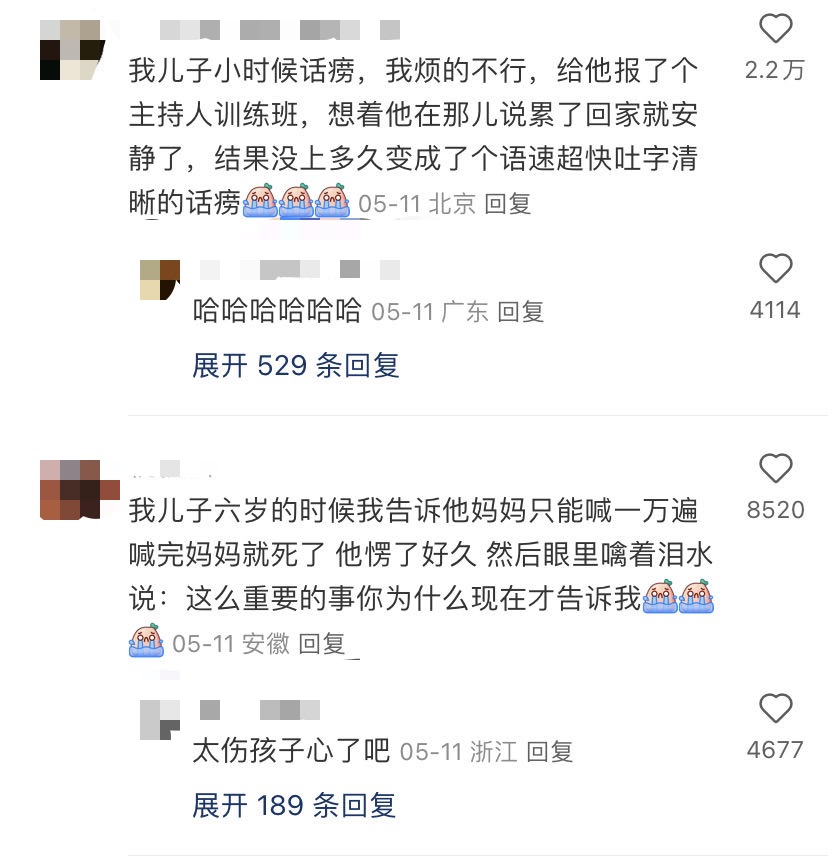Open avatar of the 哈哈哈哈哈哈 replier
Viewport: 828px width, 857px height.
(x=160, y=280)
